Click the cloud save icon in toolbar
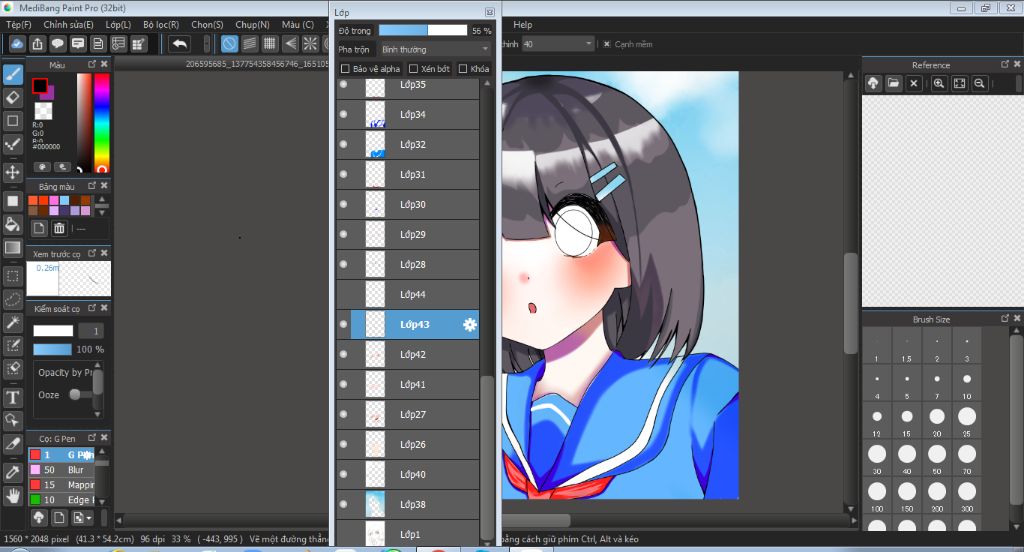This screenshot has height=552, width=1024. click(x=17, y=44)
